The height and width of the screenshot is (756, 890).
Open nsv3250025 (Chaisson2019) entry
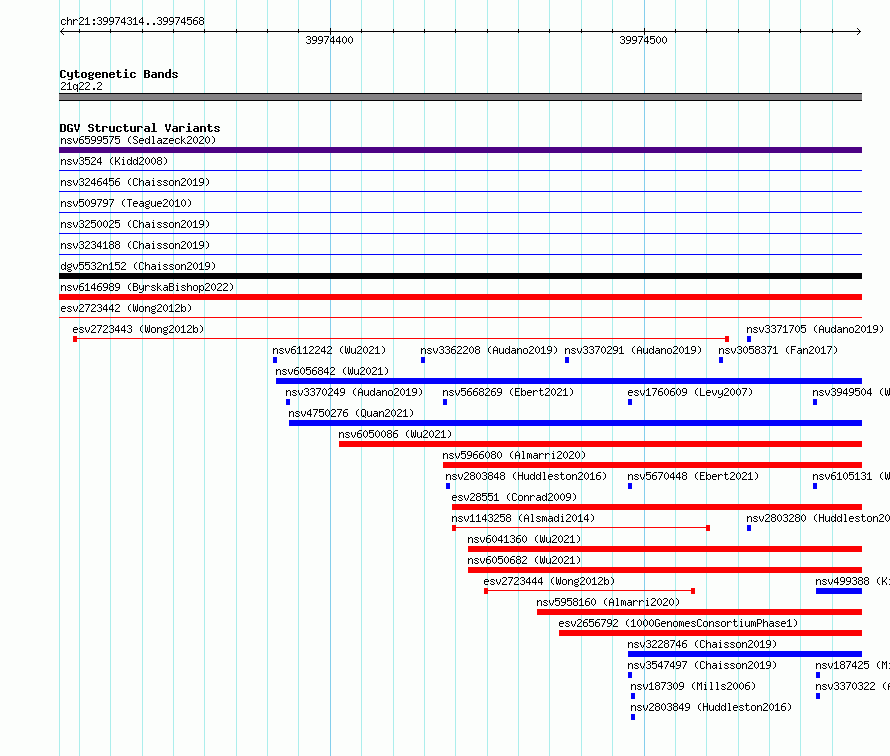pyautogui.click(x=135, y=224)
